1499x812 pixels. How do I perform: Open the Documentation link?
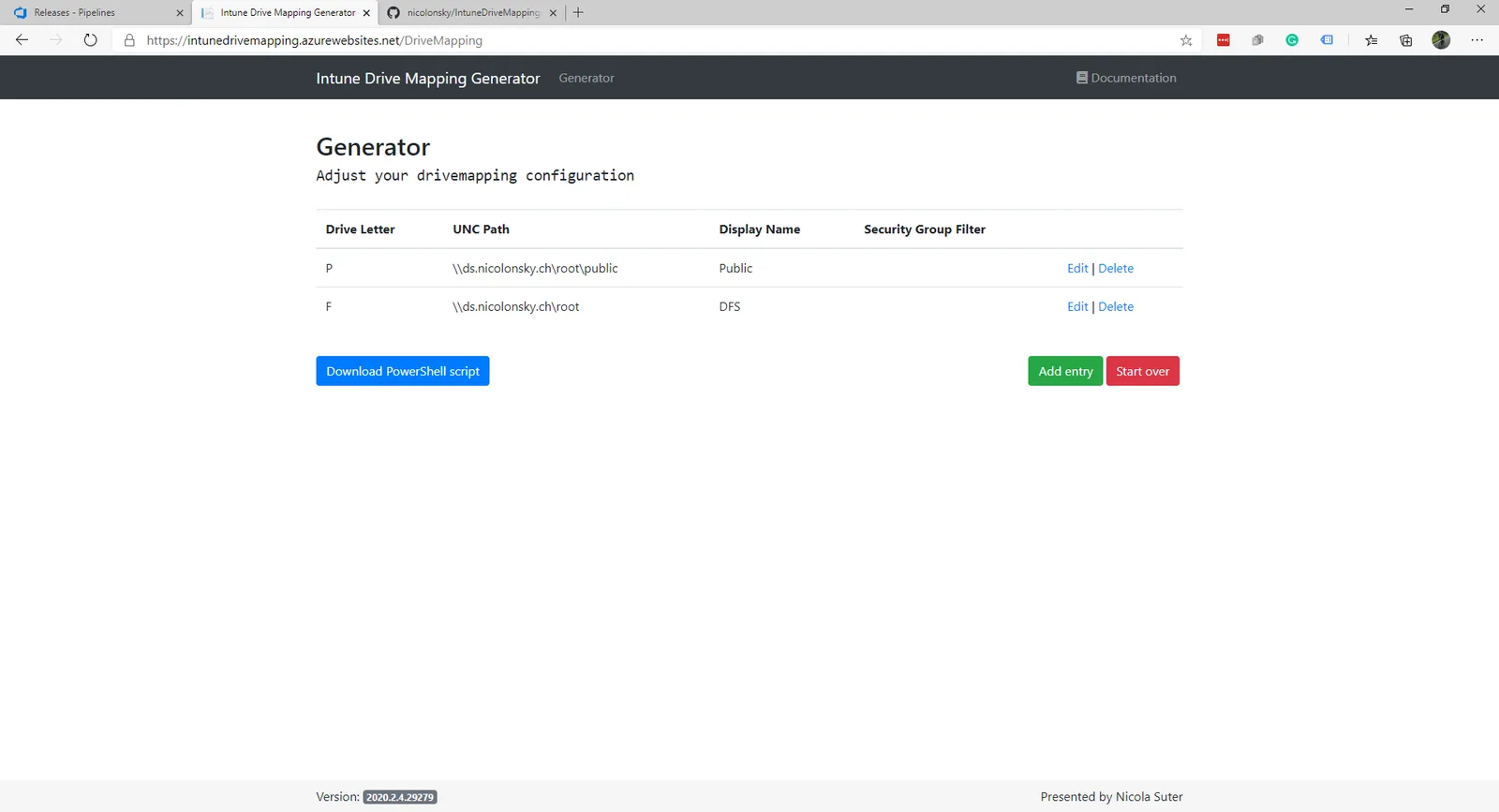(1126, 78)
